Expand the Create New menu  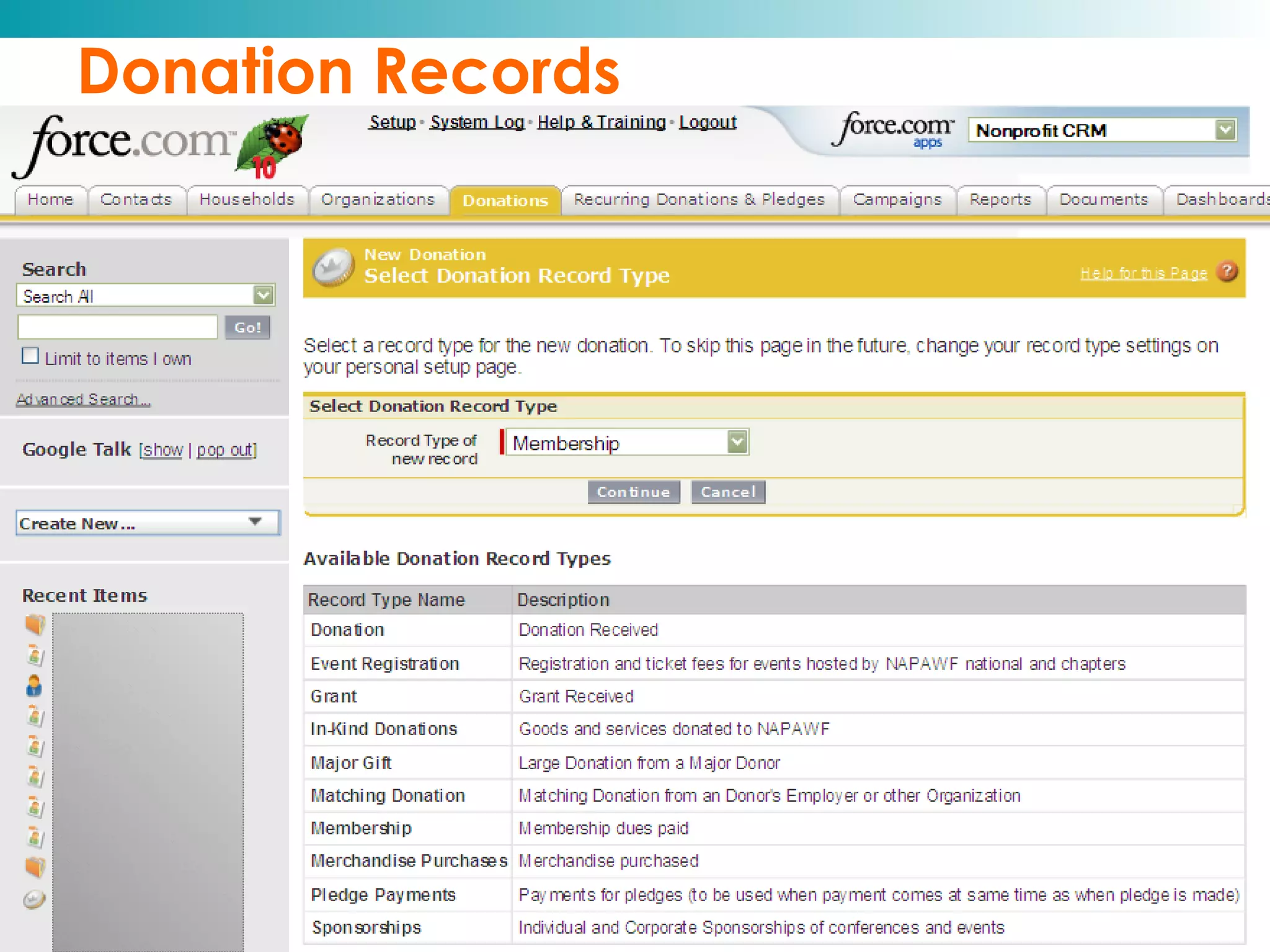coord(148,523)
